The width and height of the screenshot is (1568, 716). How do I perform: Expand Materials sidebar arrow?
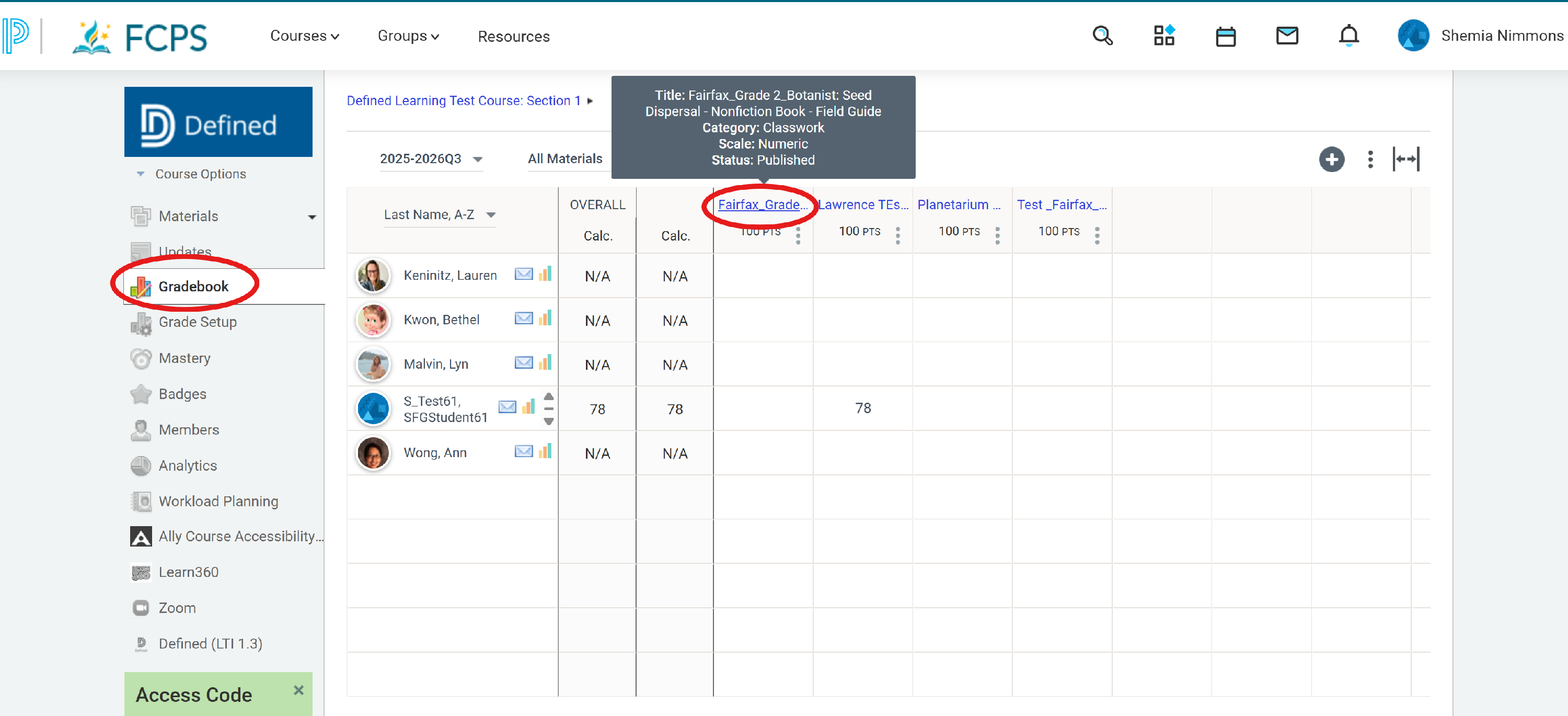point(312,217)
